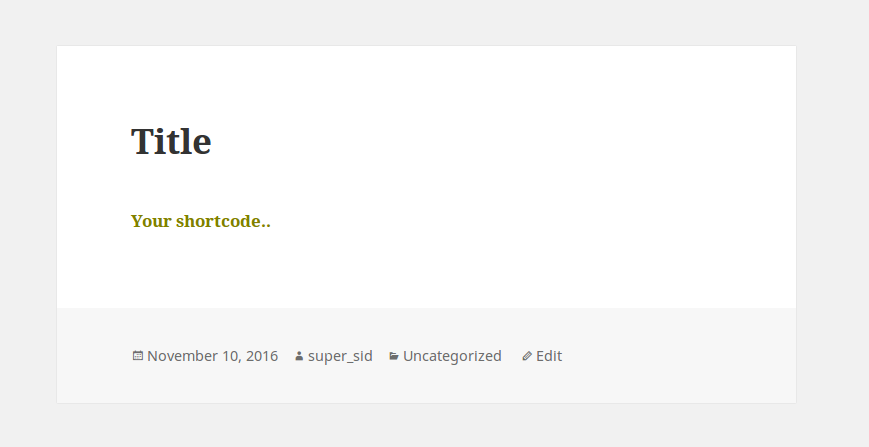Open the super_sid author link
The image size is (869, 447).
pos(340,356)
